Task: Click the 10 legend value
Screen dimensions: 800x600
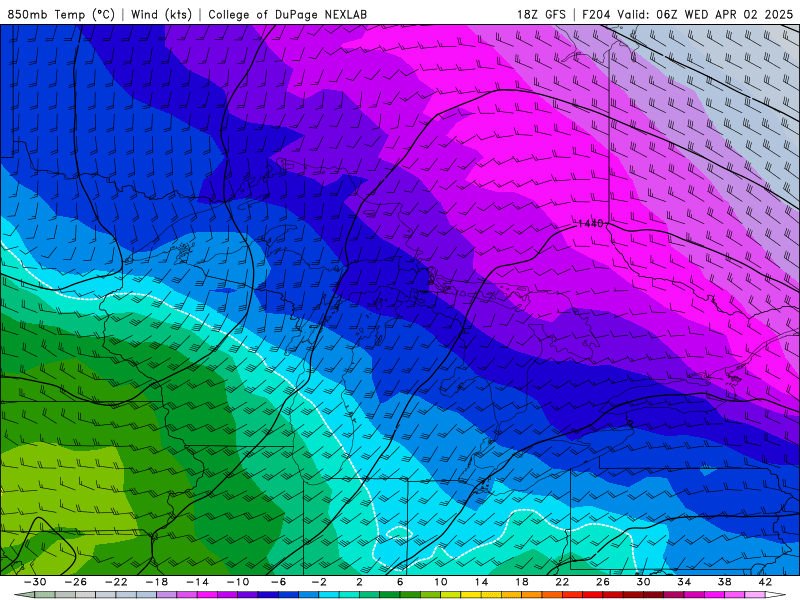Action: tap(441, 582)
